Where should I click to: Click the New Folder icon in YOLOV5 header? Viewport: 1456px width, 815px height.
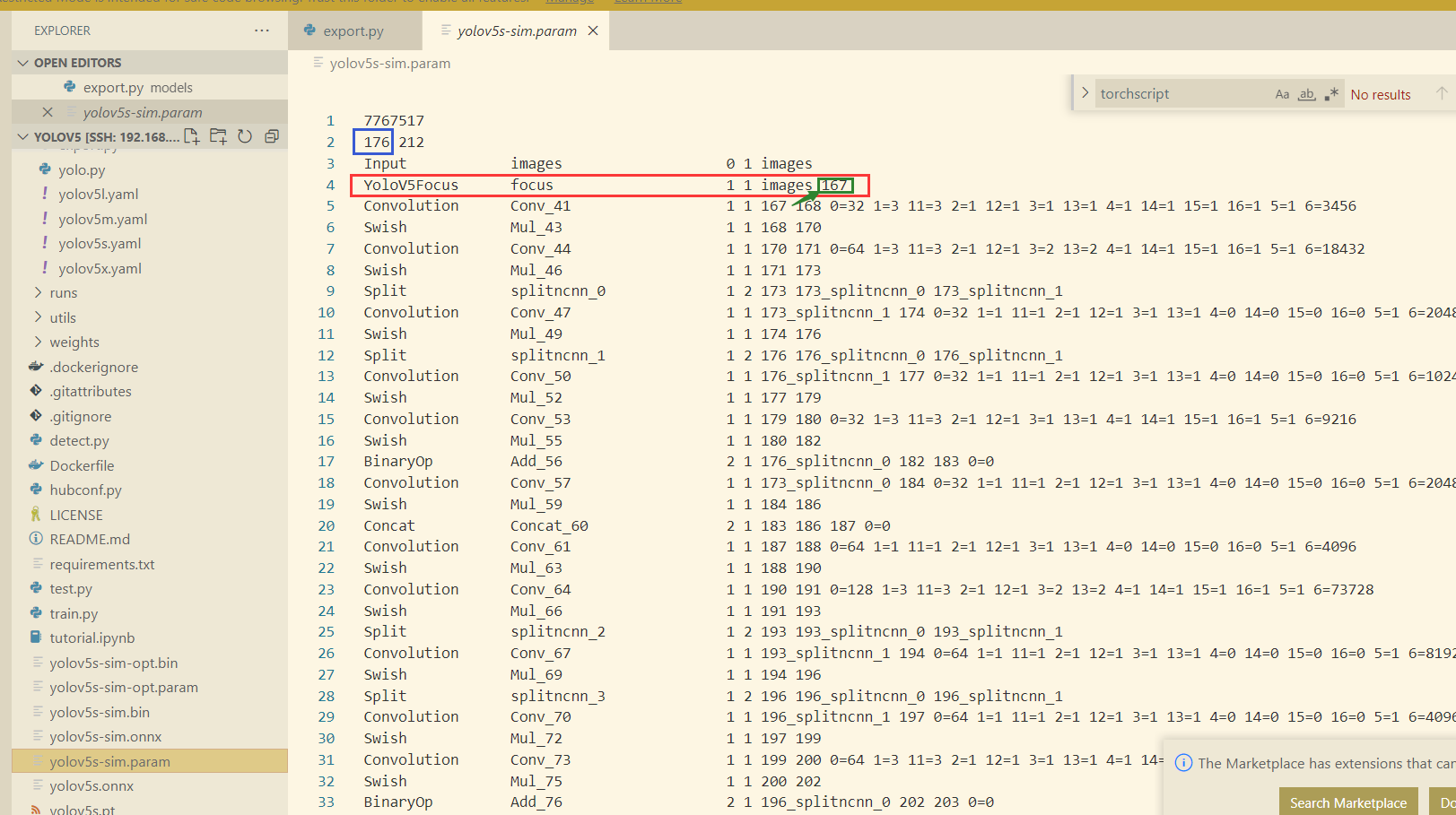218,136
